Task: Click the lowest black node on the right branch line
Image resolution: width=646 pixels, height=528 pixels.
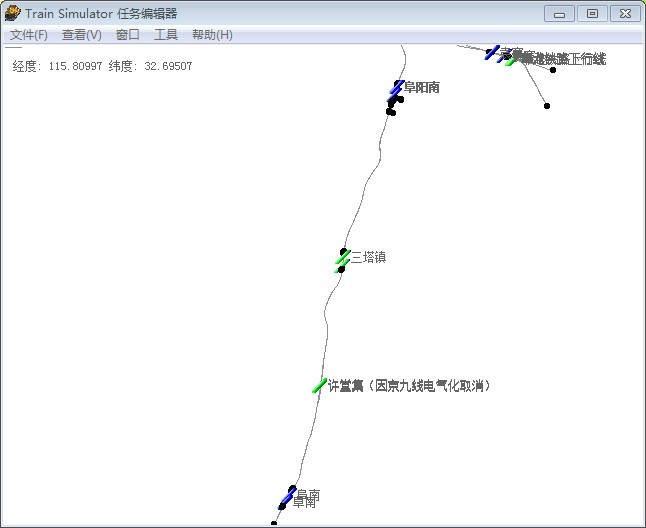Action: click(x=547, y=106)
